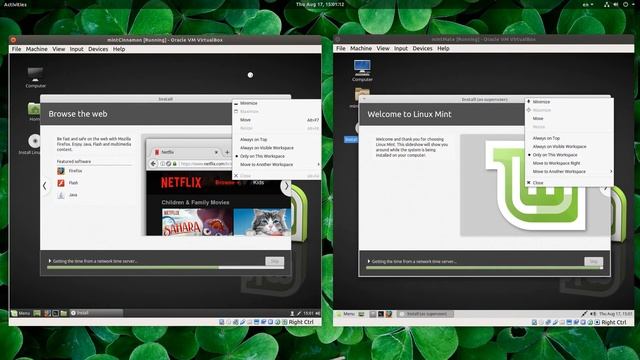This screenshot has width=640, height=360.
Task: Open View menu in mintMate VirtualBox window
Action: click(x=383, y=48)
